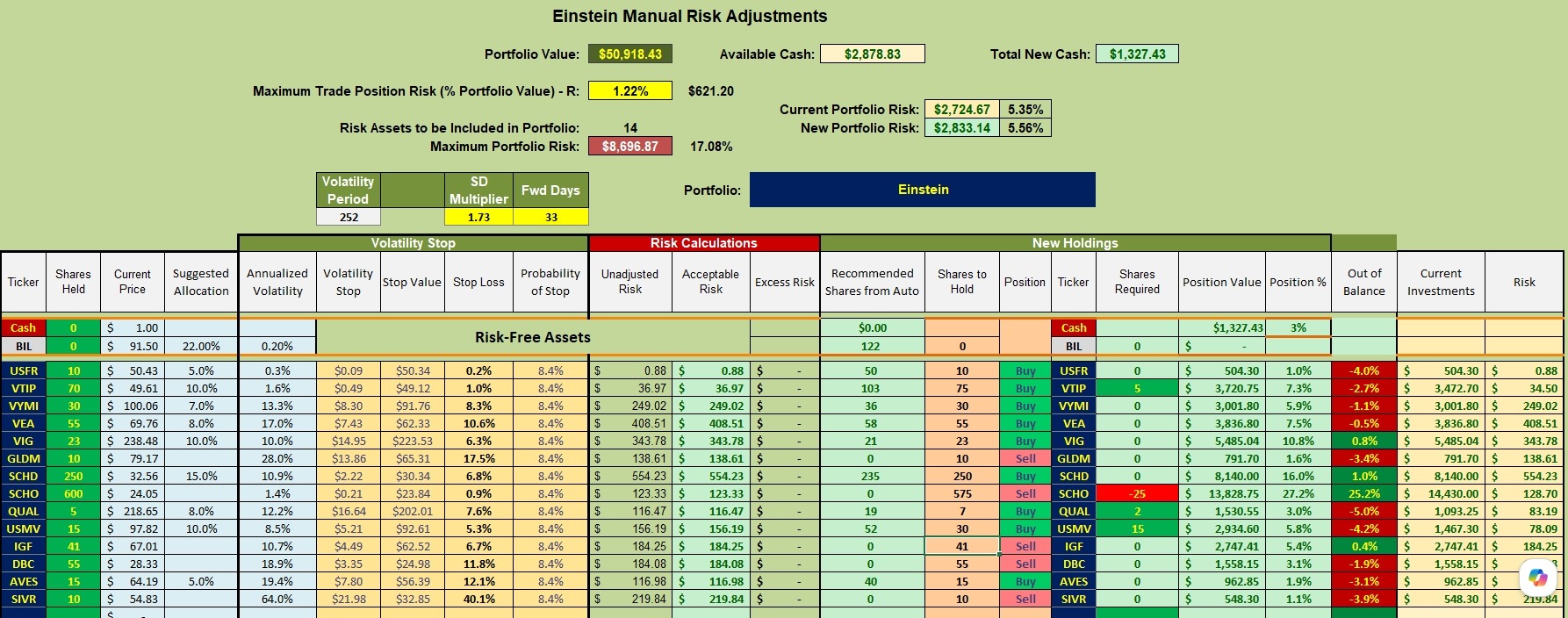1568x618 pixels.
Task: Select the red Cash ticker cell at left
Action: [23, 327]
